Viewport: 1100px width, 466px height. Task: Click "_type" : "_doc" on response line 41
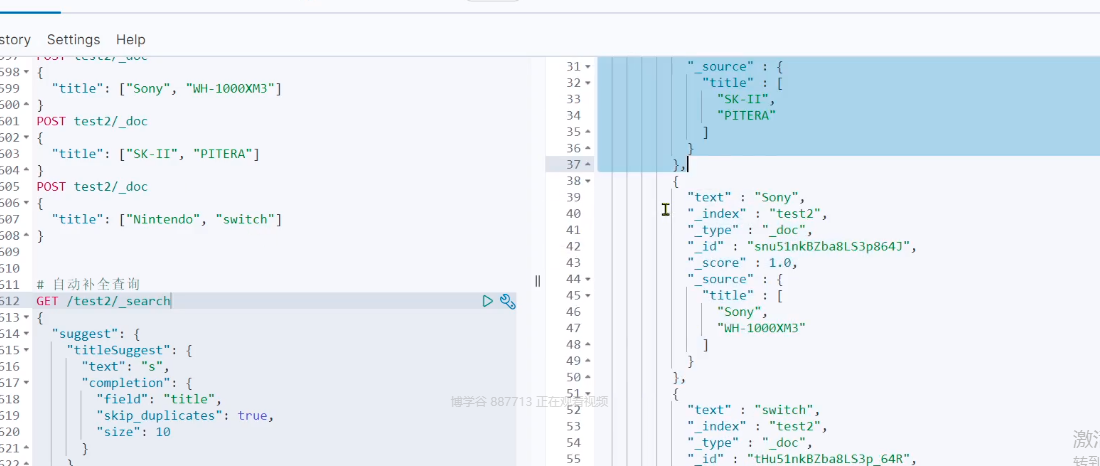click(x=750, y=230)
